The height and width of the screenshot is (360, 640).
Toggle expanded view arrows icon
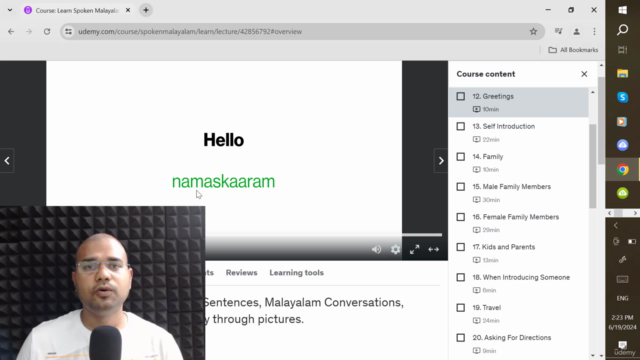pyautogui.click(x=433, y=249)
